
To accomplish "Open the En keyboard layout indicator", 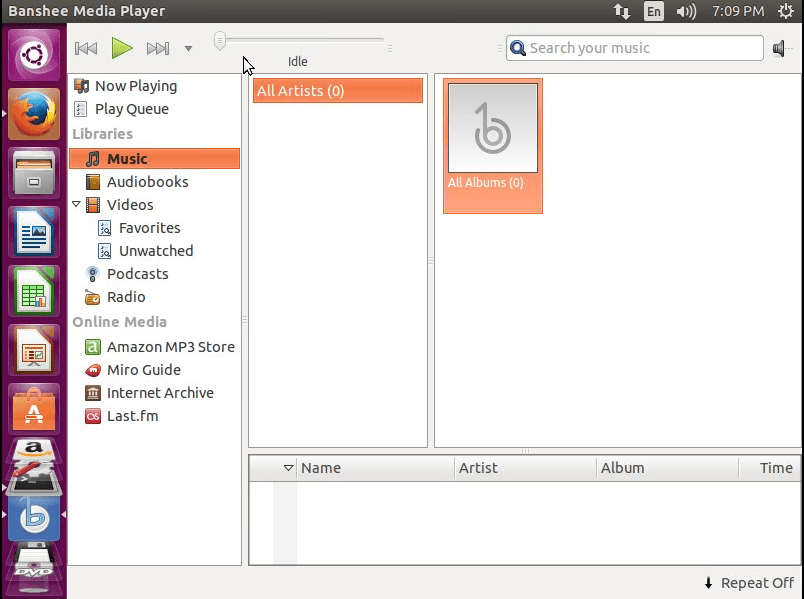I will coord(654,11).
